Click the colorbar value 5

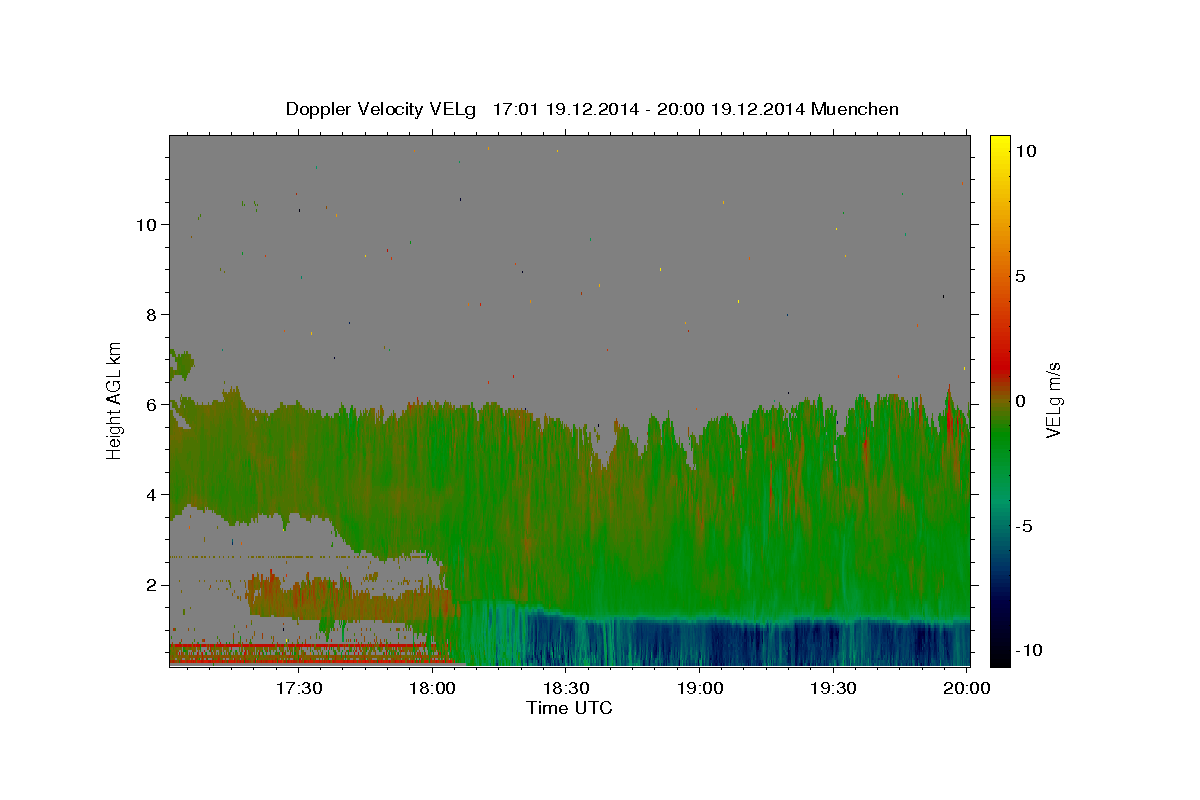pos(1020,276)
